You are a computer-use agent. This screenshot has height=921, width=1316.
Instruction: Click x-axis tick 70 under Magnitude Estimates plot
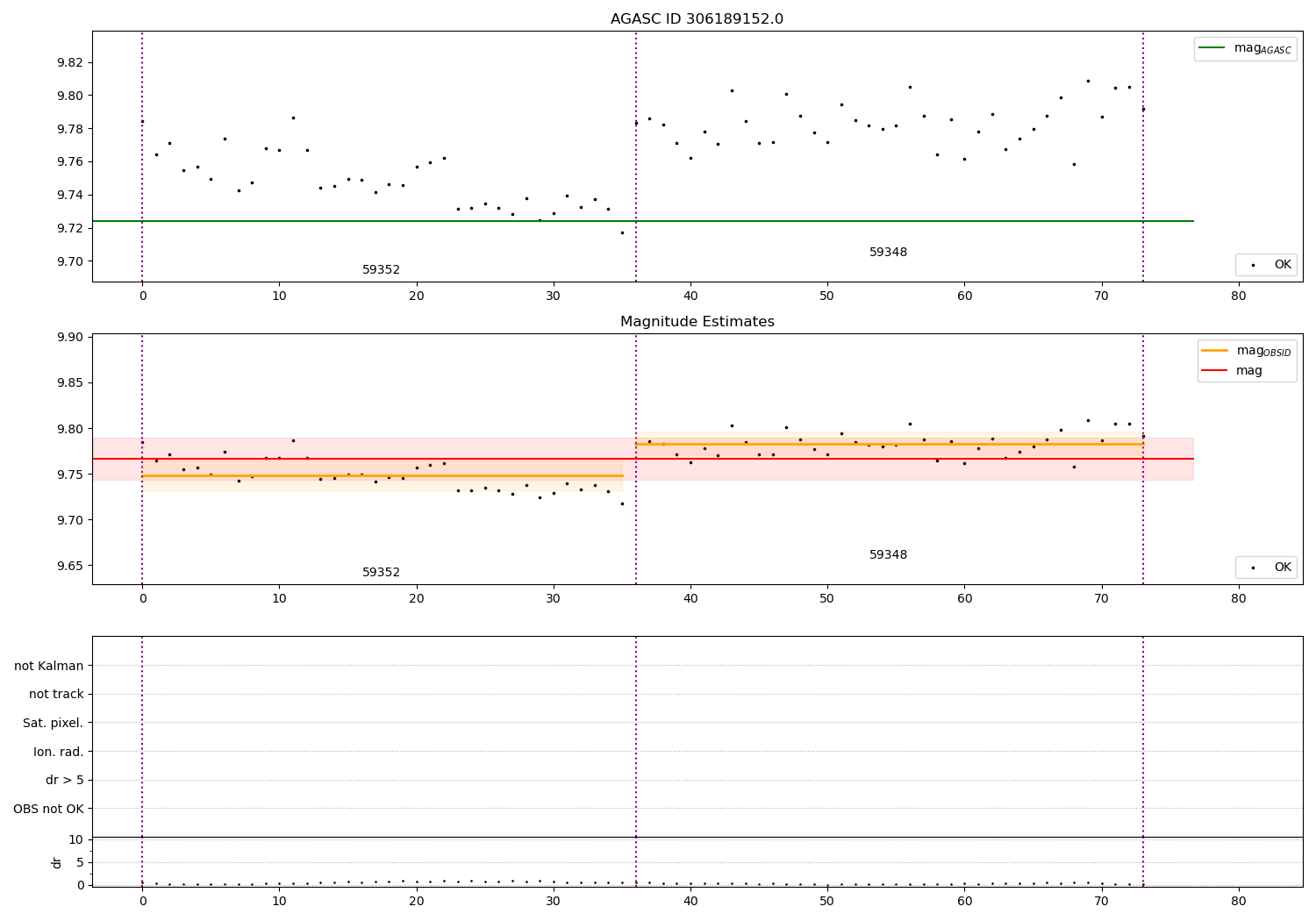tap(1102, 599)
